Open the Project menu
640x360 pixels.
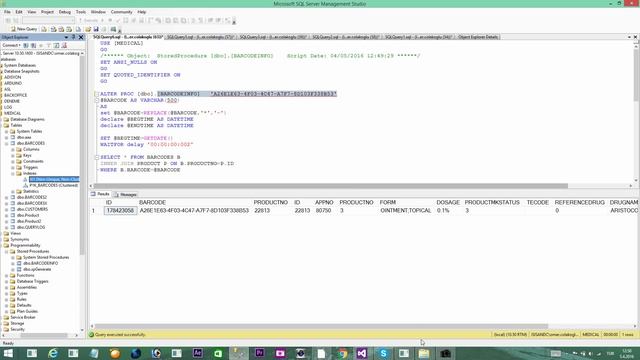[x=47, y=12]
